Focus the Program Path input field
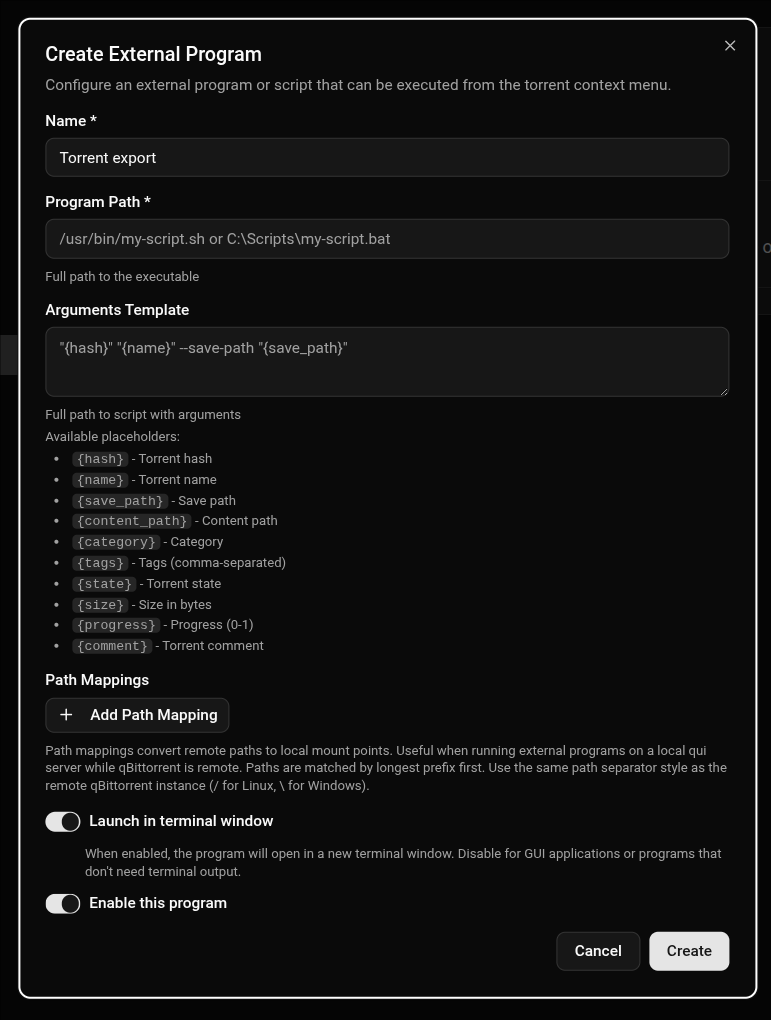Viewport: 771px width, 1020px height. point(387,239)
